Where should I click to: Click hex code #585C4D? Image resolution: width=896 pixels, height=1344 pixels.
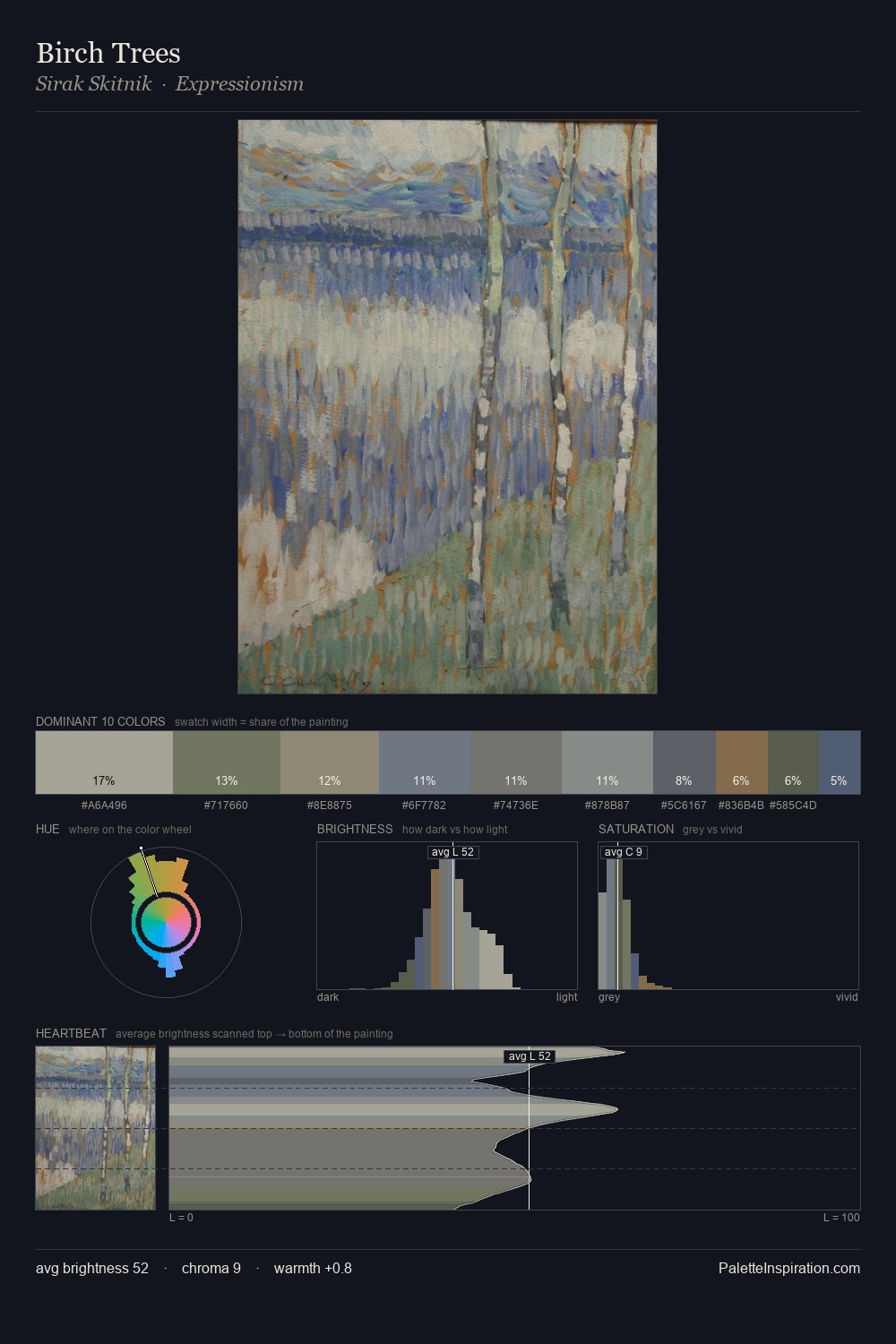pos(793,806)
